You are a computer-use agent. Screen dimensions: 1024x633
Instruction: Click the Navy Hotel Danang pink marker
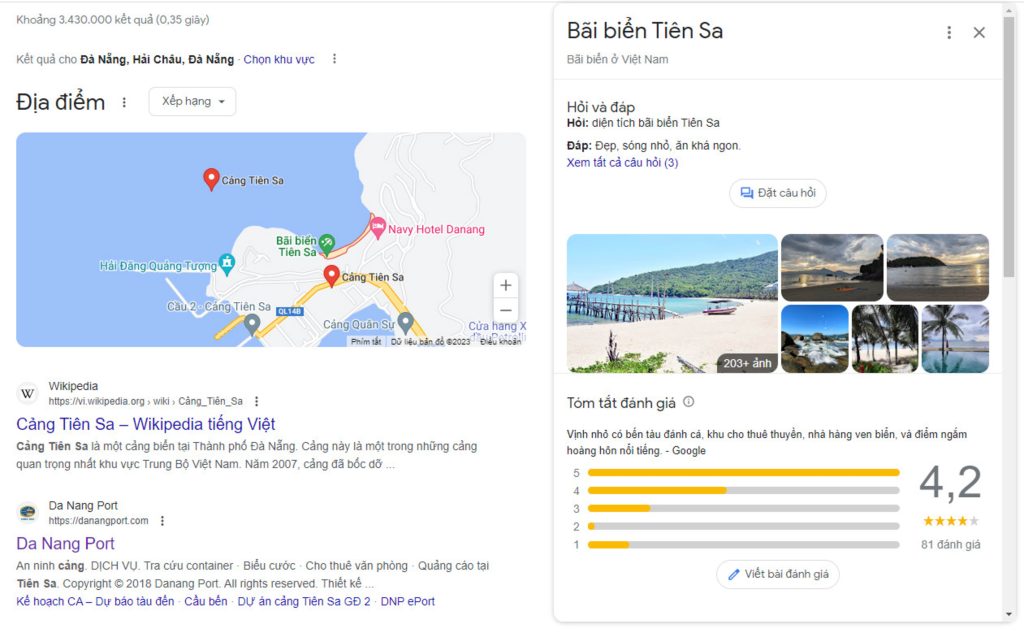378,228
